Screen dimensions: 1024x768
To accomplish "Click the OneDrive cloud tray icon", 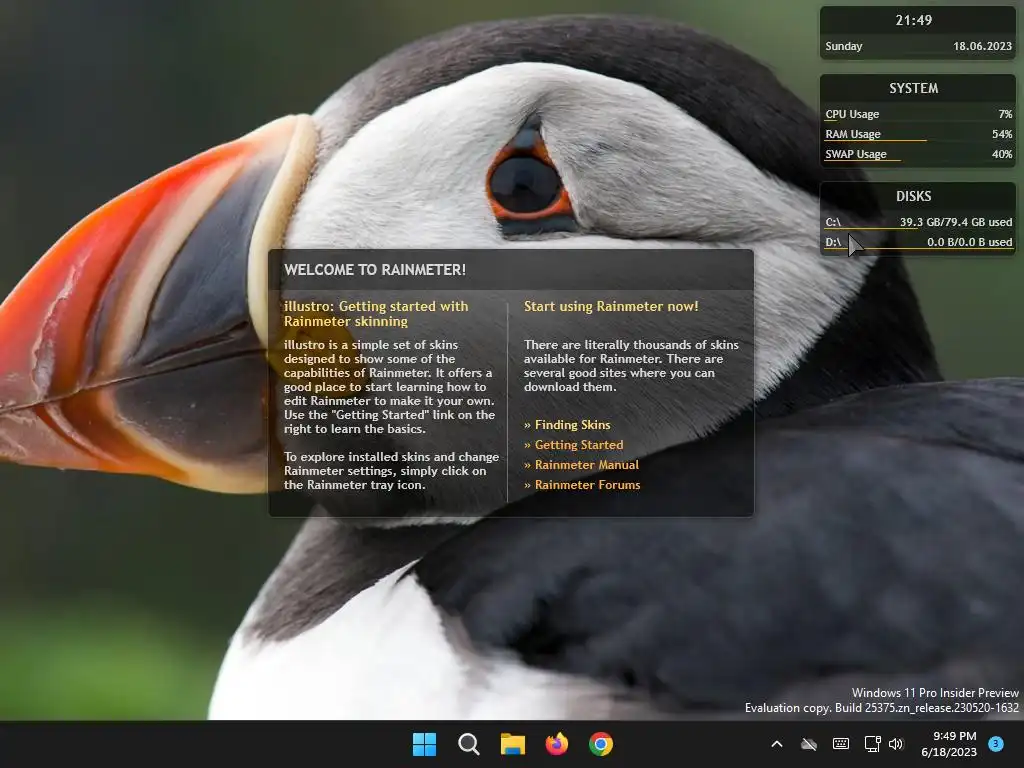I will [808, 744].
